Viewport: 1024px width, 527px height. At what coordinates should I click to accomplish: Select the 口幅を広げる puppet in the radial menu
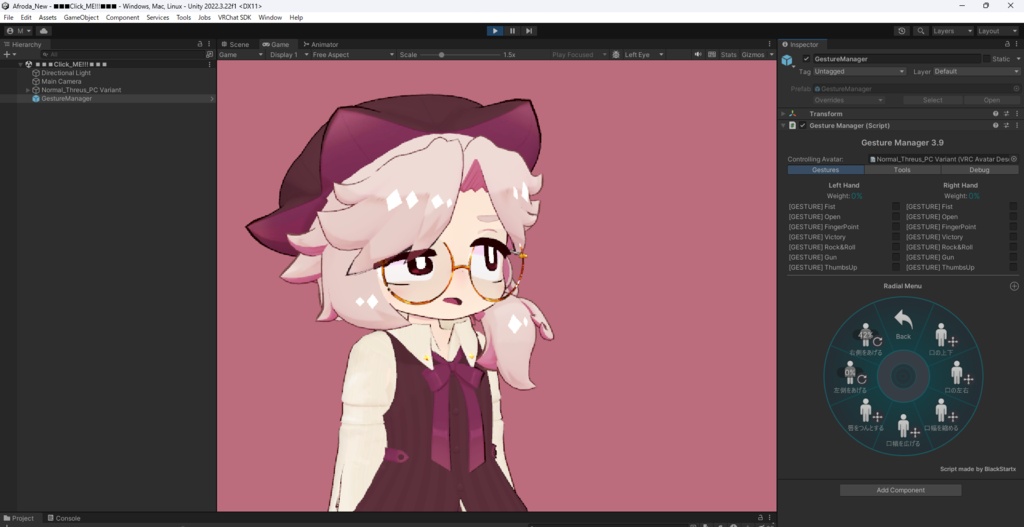[903, 430]
